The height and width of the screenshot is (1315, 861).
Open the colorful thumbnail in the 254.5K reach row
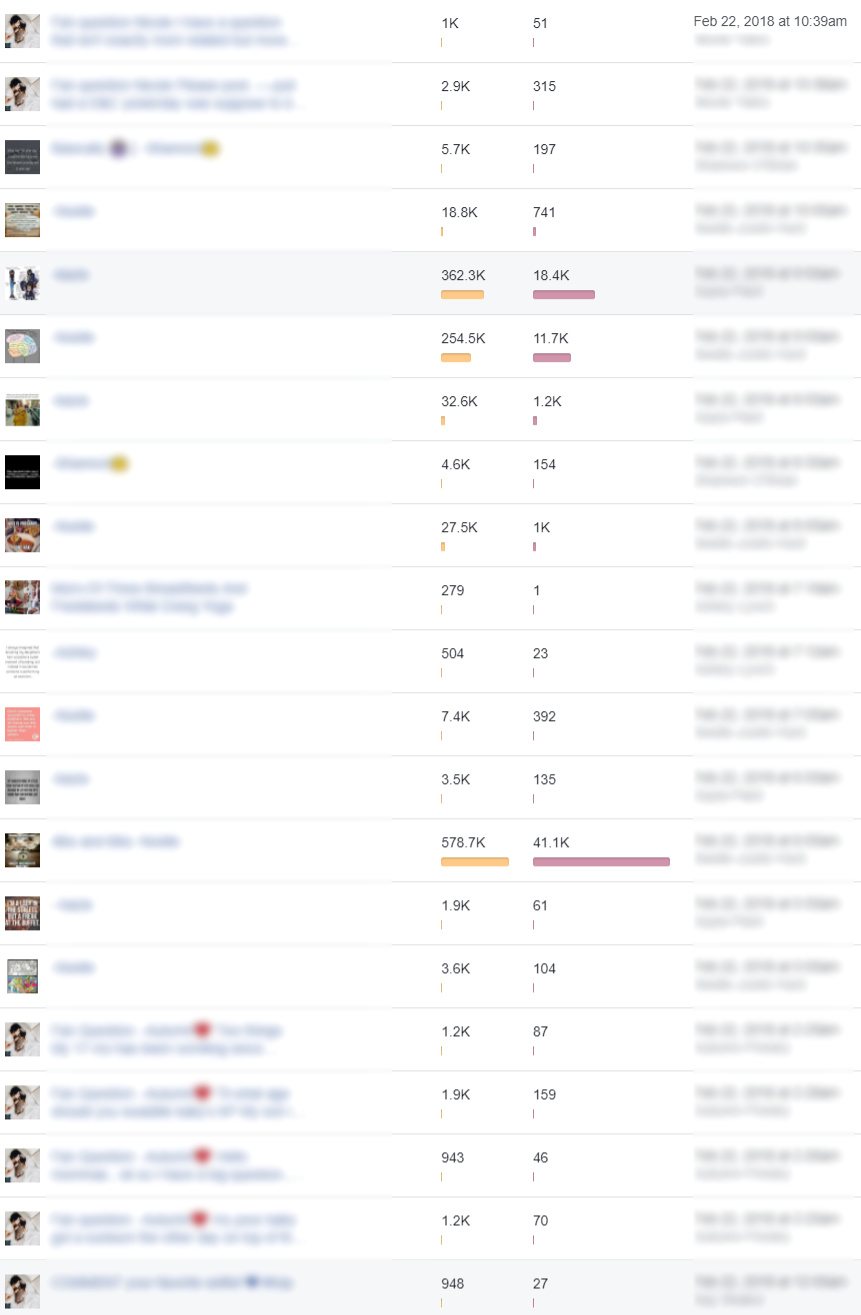click(22, 346)
